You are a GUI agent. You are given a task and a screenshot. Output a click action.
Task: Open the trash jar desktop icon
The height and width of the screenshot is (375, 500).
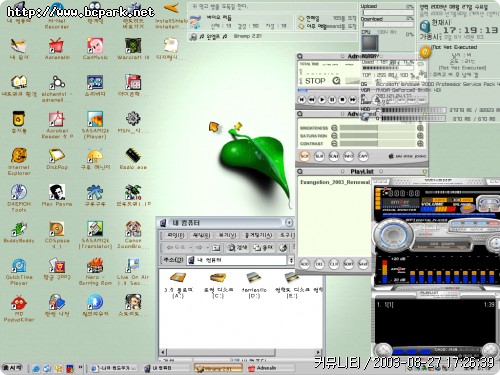point(19,122)
